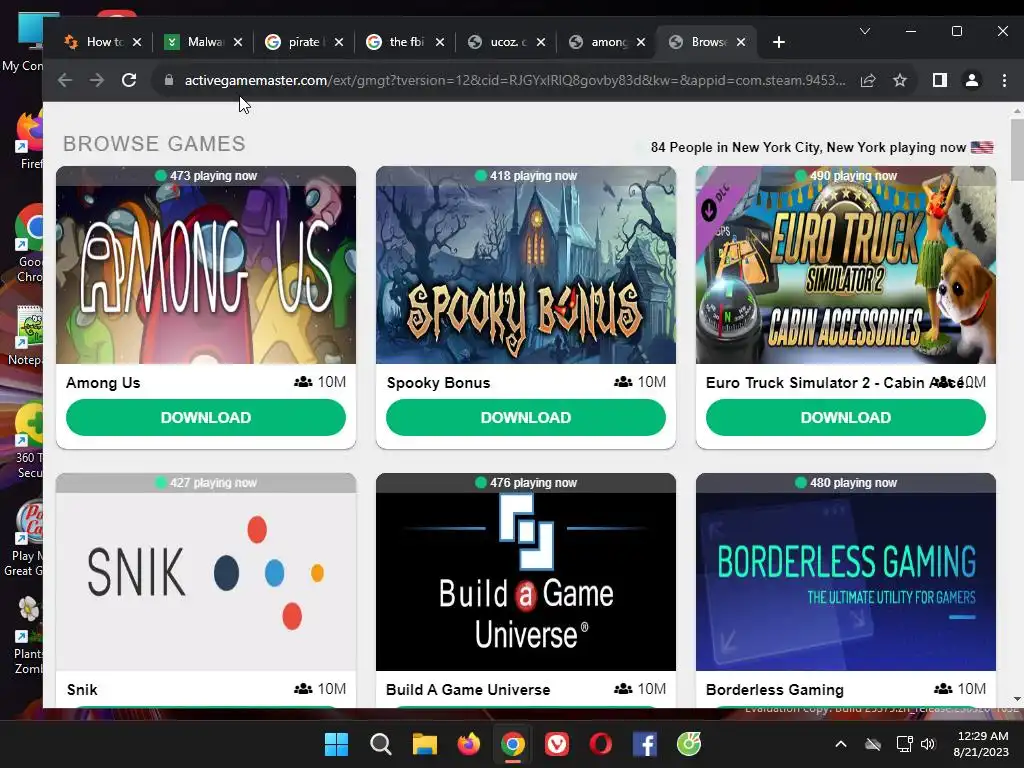Screen dimensions: 1024x768
Task: Close the Malware tab
Action: [x=238, y=42]
